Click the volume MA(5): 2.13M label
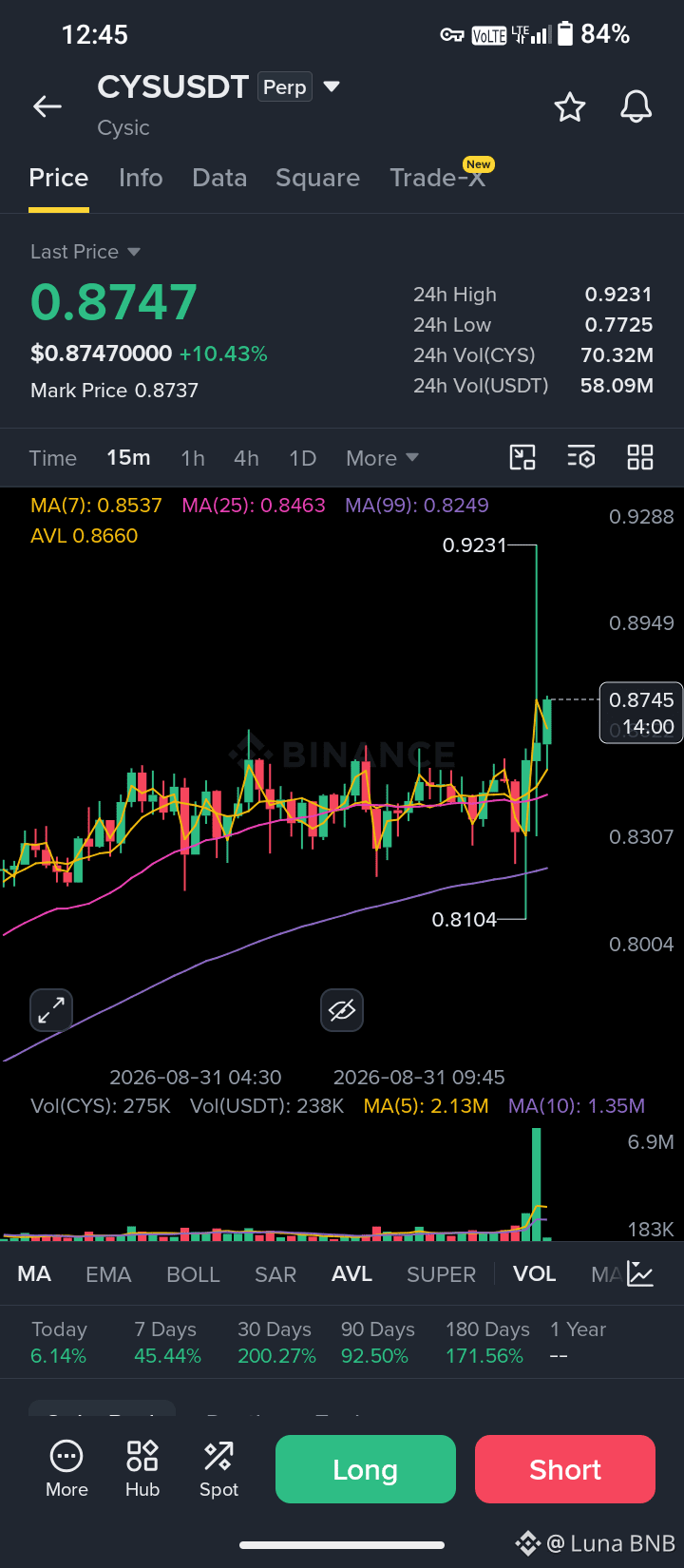Image resolution: width=684 pixels, height=1568 pixels. pyautogui.click(x=427, y=1106)
